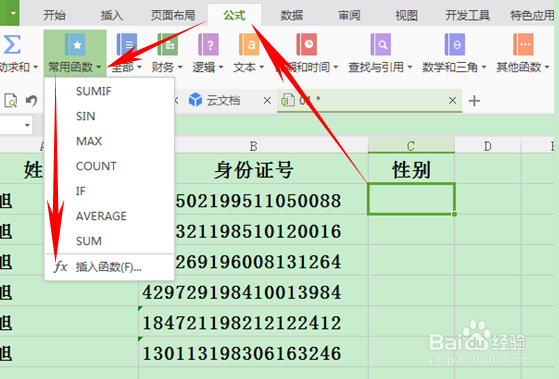The image size is (559, 379).
Task: Click ID cell ending in 502199511050088
Action: [271, 200]
